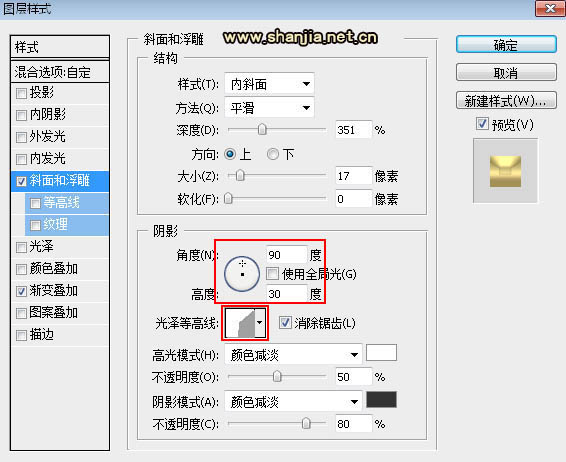Click the angle dial for light direction

[242, 274]
